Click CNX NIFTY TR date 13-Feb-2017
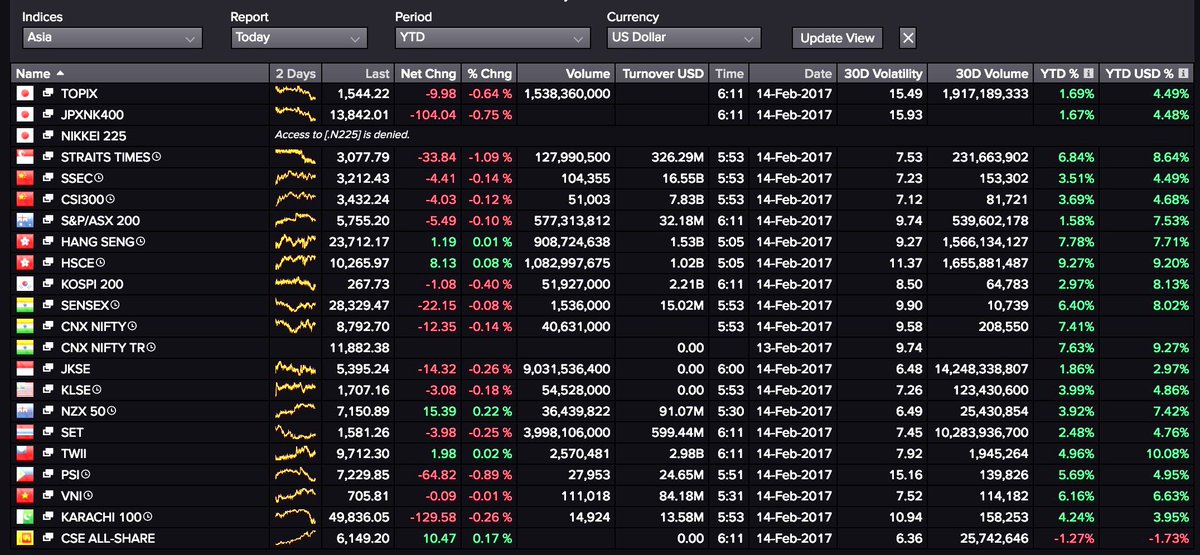 795,347
